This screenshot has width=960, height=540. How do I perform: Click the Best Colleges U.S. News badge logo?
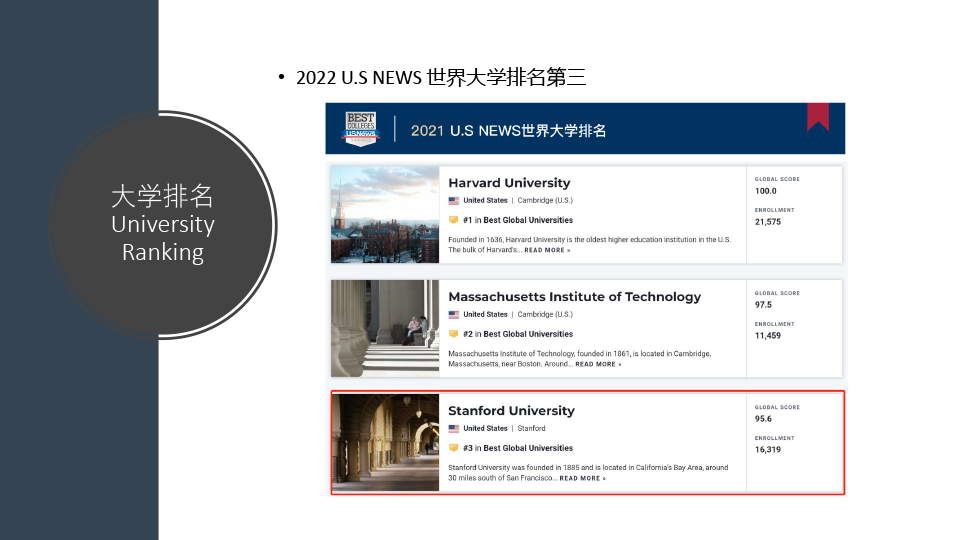click(361, 129)
